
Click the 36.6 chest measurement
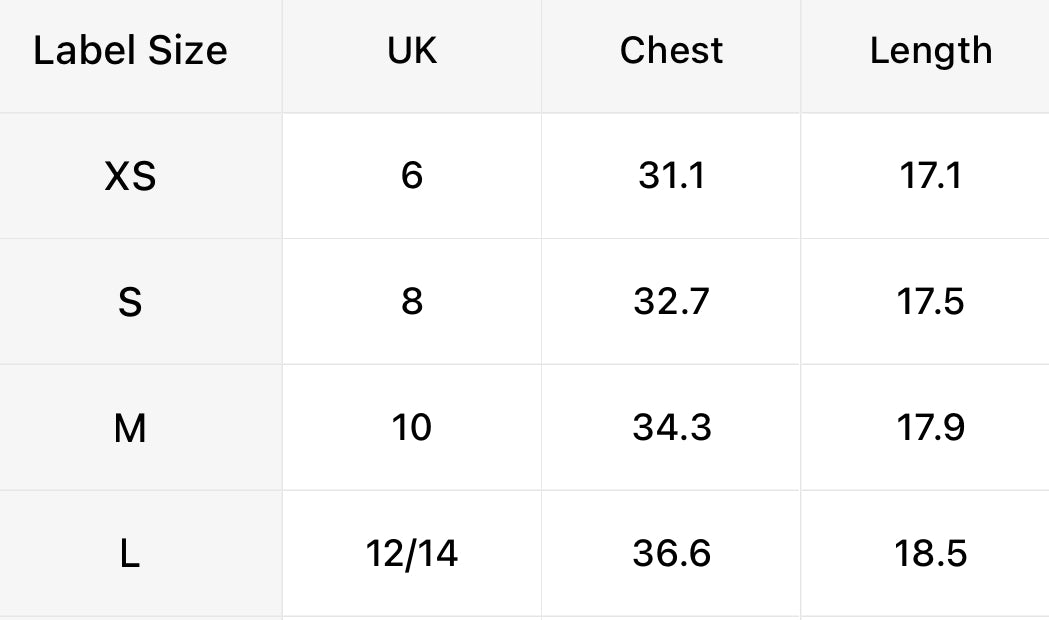pyautogui.click(x=671, y=553)
